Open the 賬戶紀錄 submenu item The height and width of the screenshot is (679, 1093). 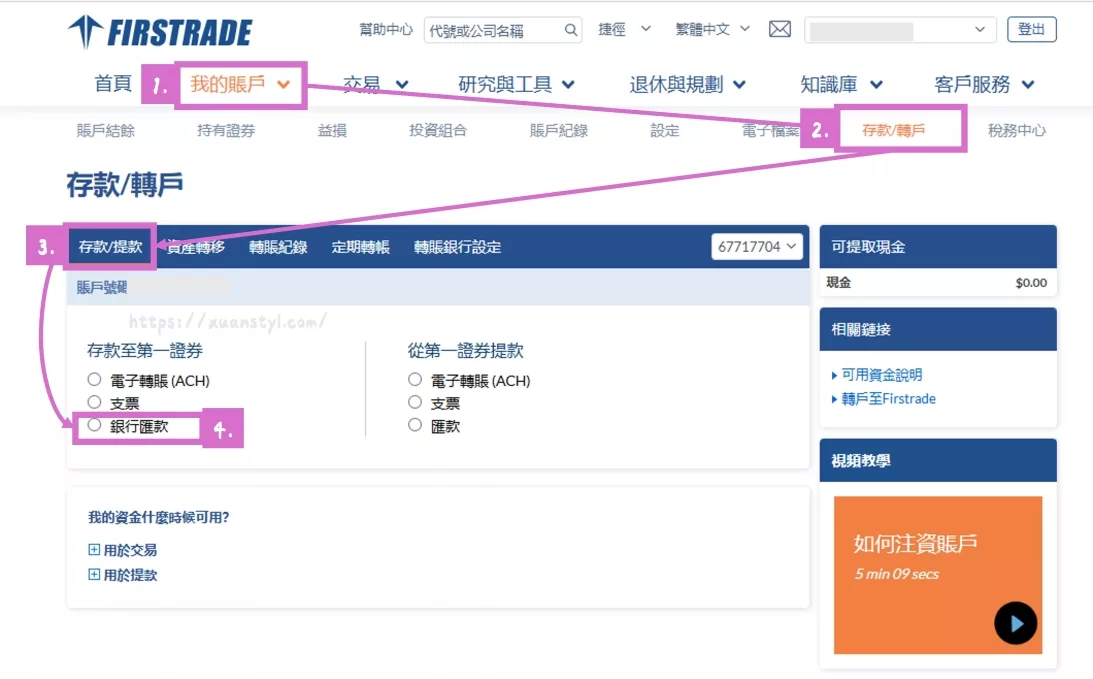(x=558, y=130)
